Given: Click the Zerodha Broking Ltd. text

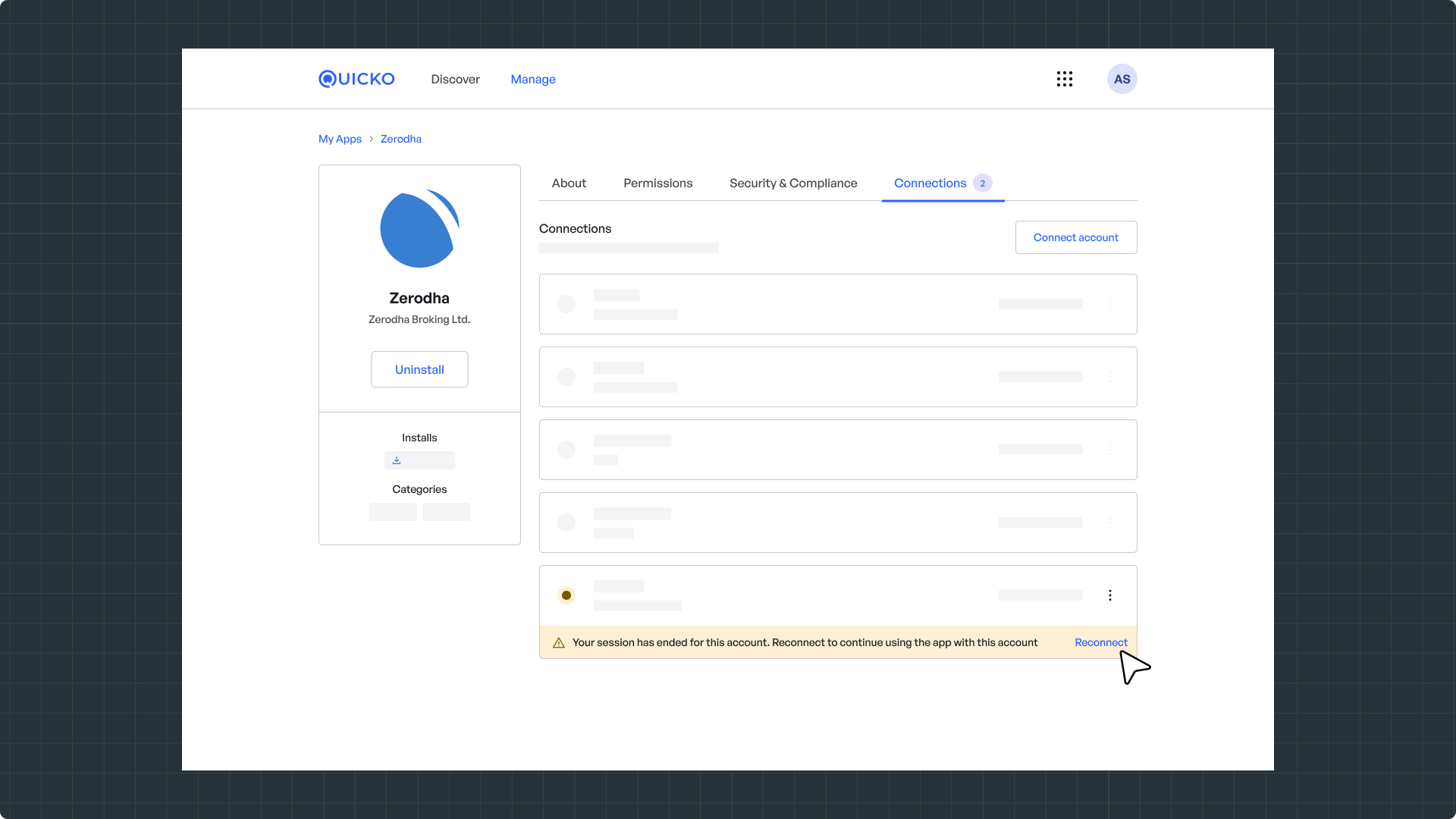Looking at the screenshot, I should point(419,319).
